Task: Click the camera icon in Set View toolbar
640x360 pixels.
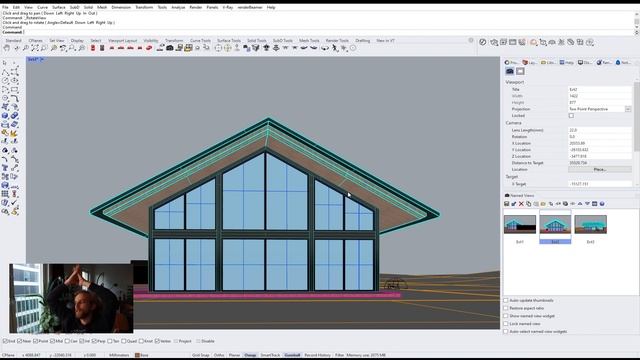Action: pyautogui.click(x=170, y=48)
